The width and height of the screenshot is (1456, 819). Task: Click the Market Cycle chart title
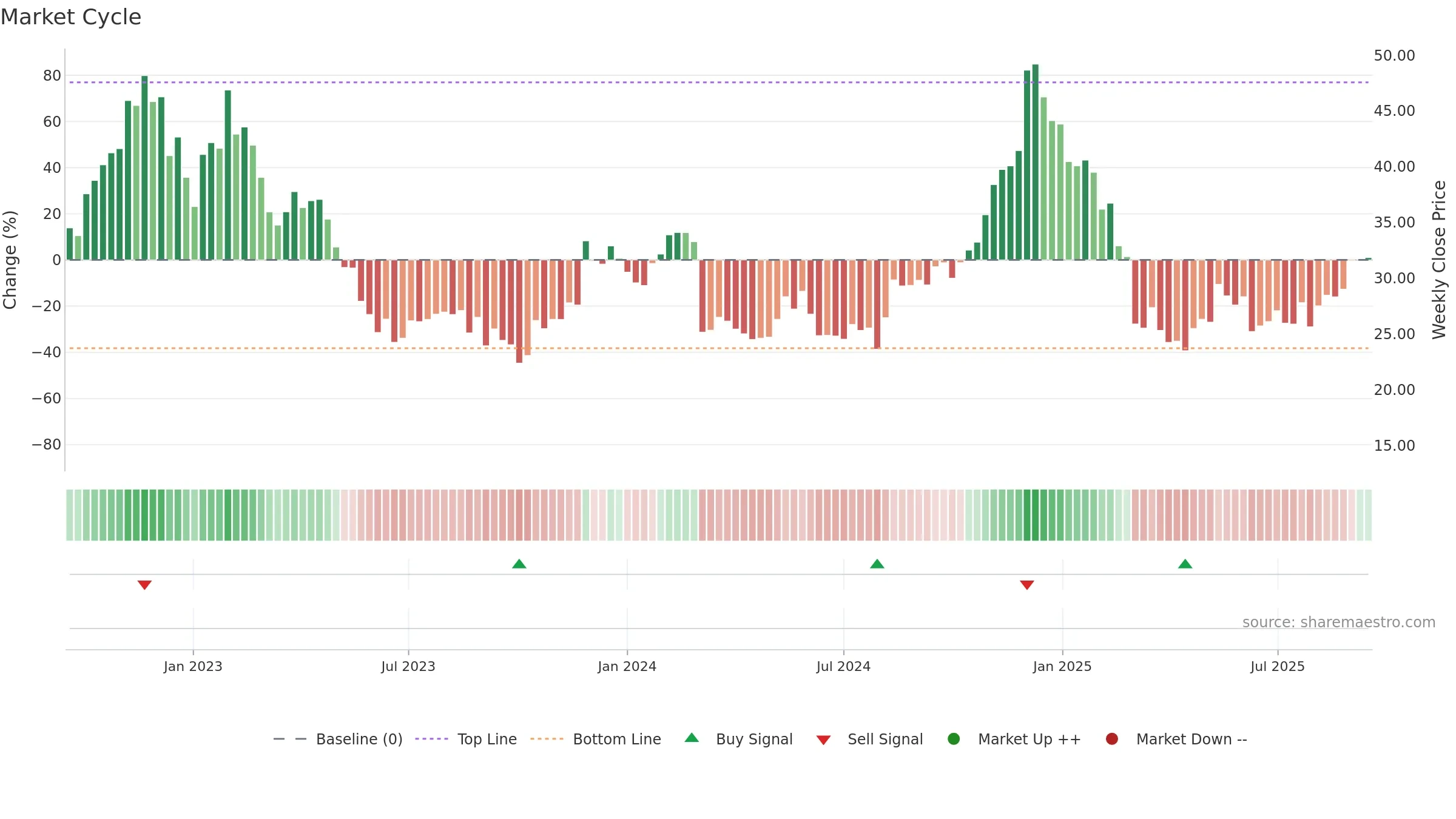[x=71, y=17]
